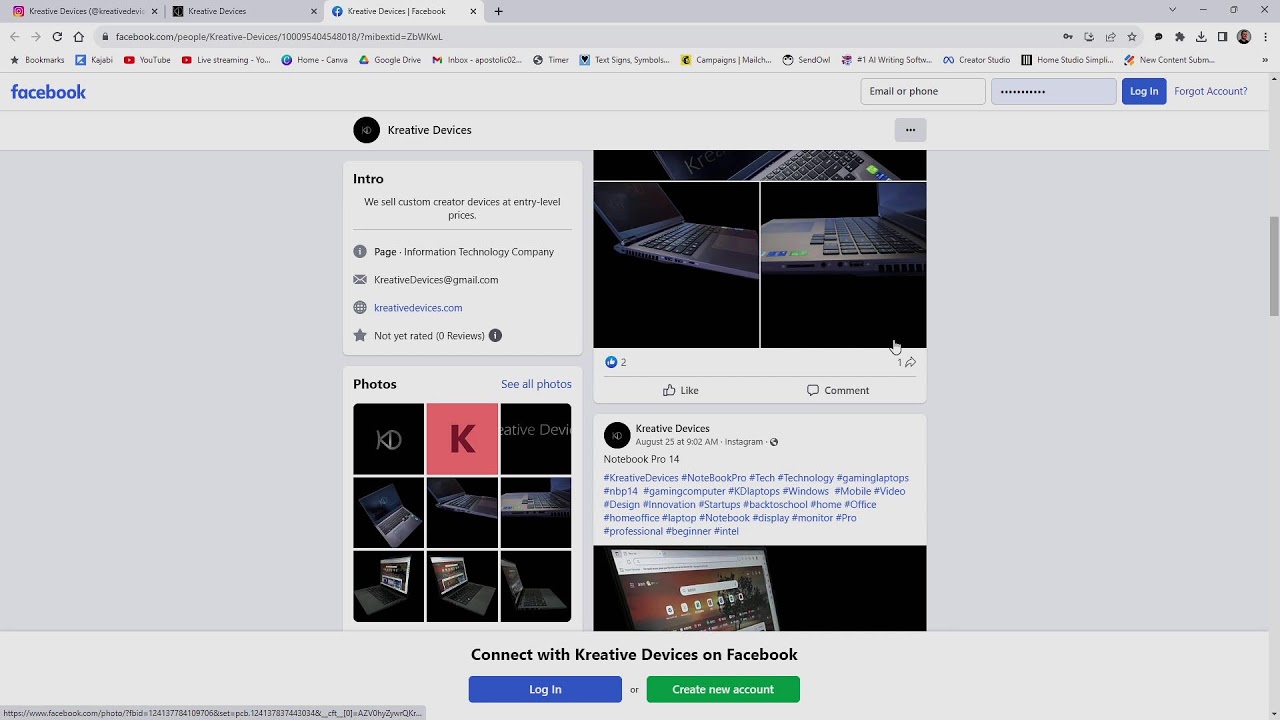Open the three-dots page options menu
This screenshot has height=720, width=1280.
[x=910, y=130]
